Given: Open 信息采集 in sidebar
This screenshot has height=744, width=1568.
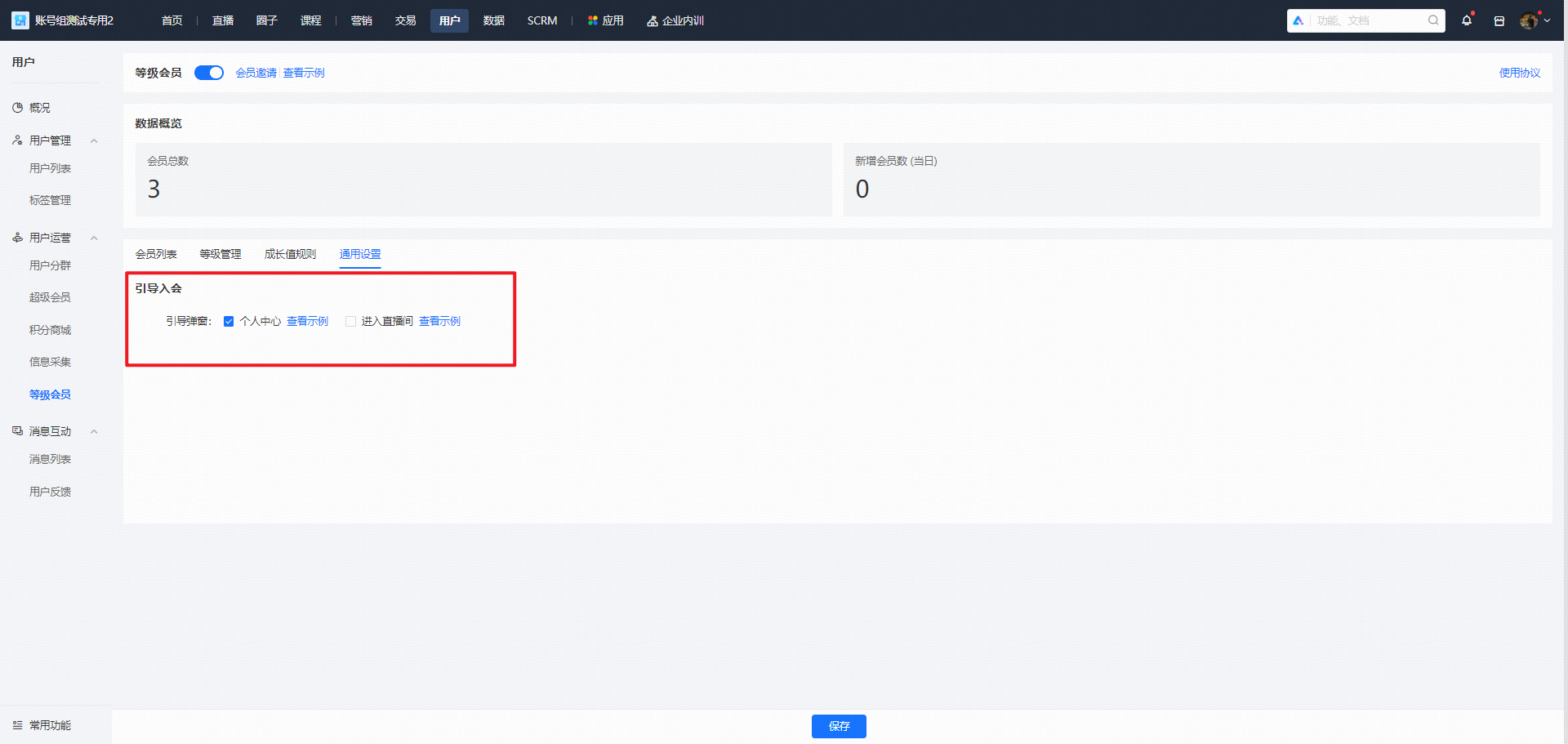Looking at the screenshot, I should (50, 362).
